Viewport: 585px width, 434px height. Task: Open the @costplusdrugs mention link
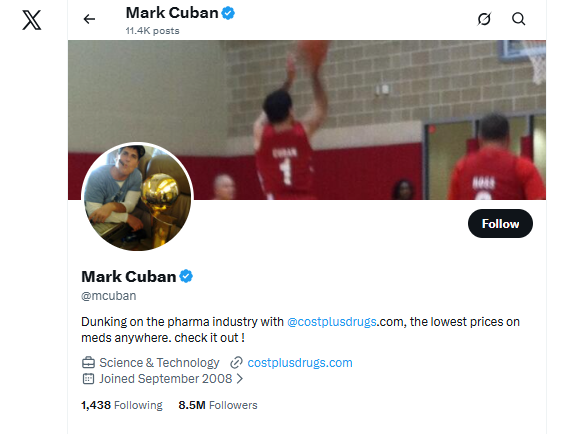(331, 322)
